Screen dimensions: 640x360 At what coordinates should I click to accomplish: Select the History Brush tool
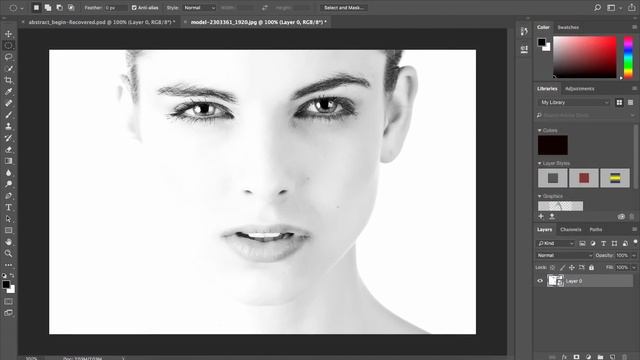point(8,138)
